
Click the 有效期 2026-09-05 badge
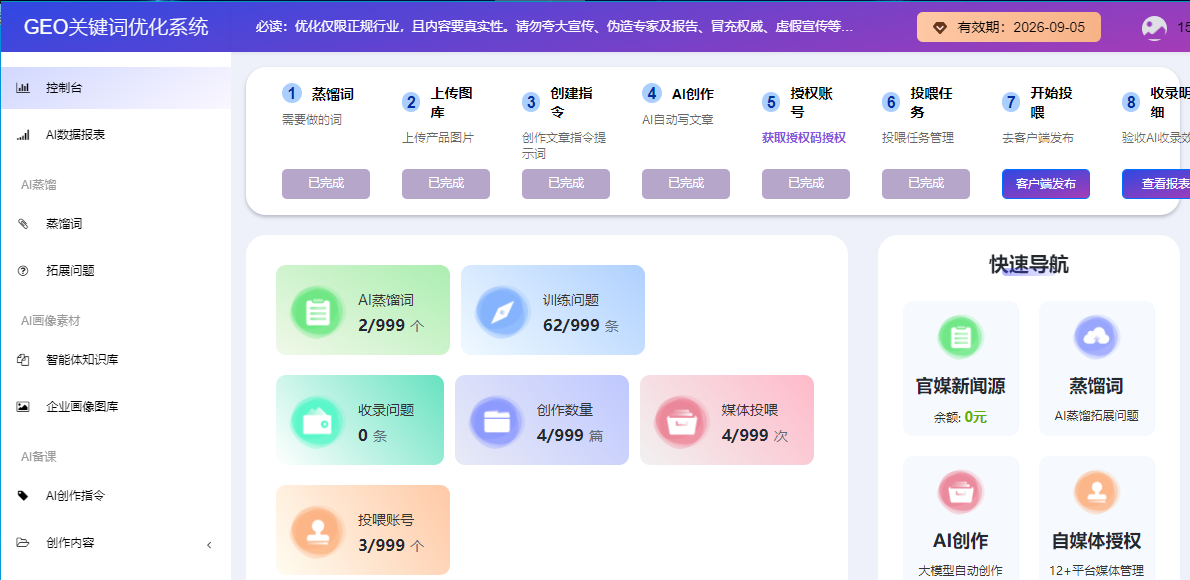(x=1008, y=27)
